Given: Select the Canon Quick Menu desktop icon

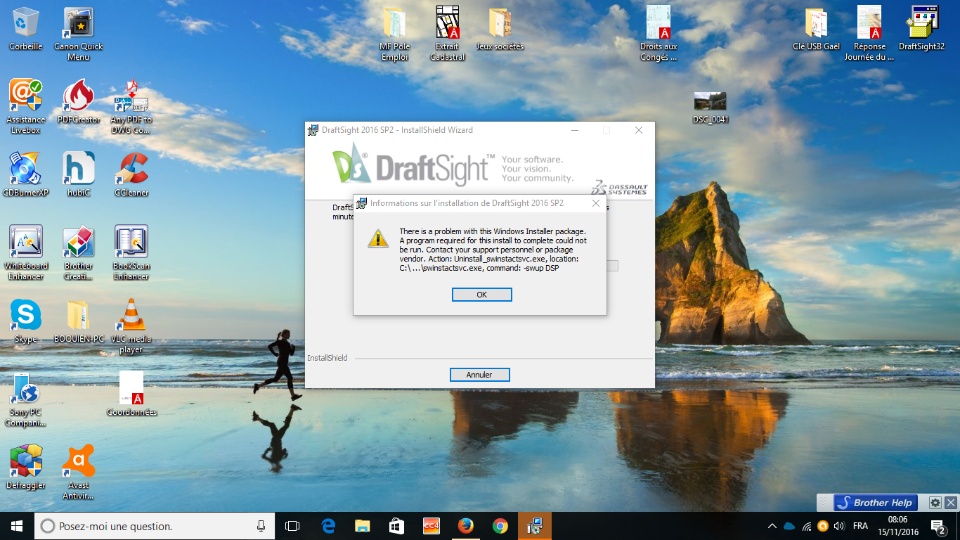Looking at the screenshot, I should click(x=78, y=34).
